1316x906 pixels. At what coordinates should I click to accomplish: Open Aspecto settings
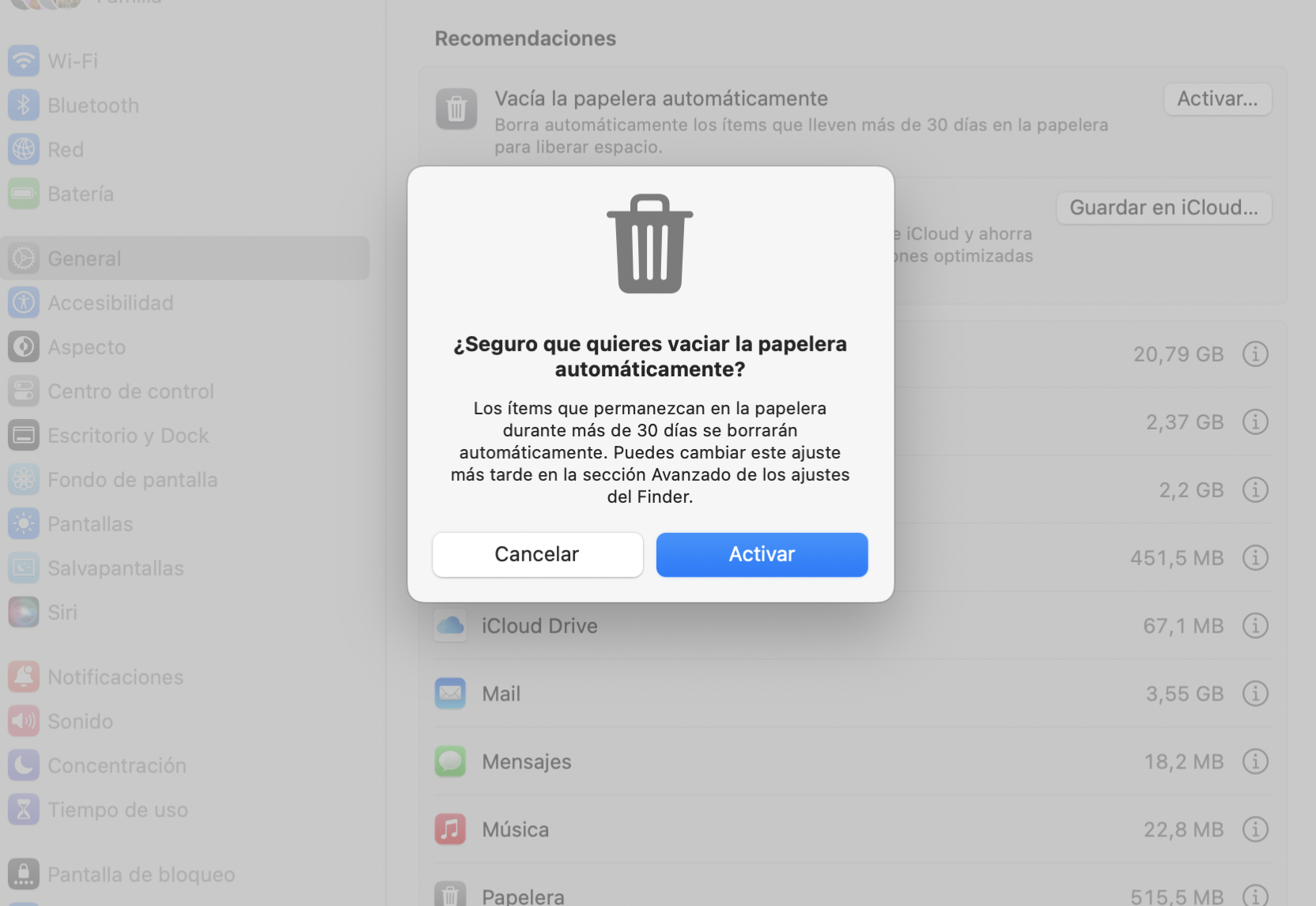pyautogui.click(x=86, y=346)
